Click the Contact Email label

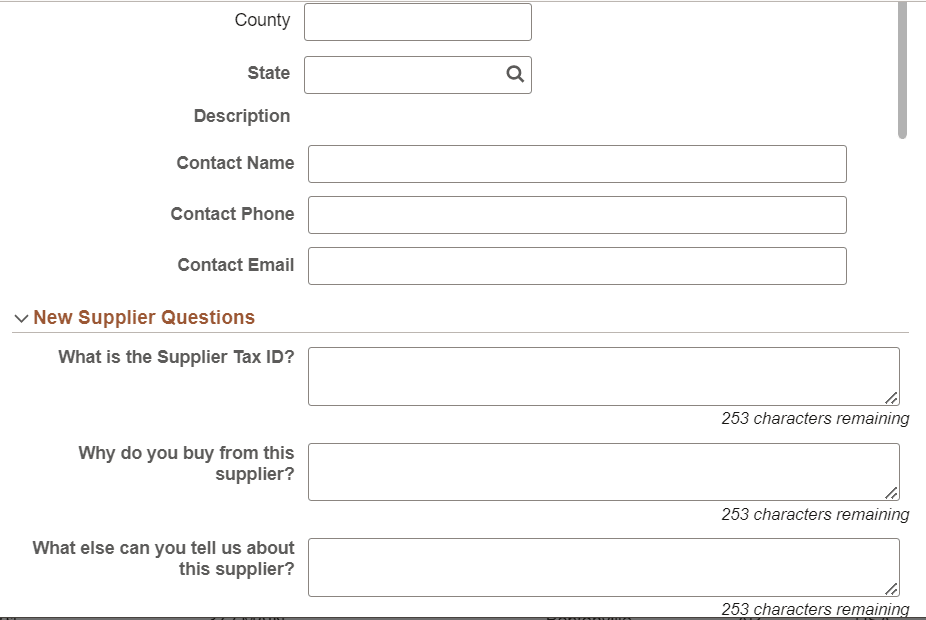tap(235, 265)
